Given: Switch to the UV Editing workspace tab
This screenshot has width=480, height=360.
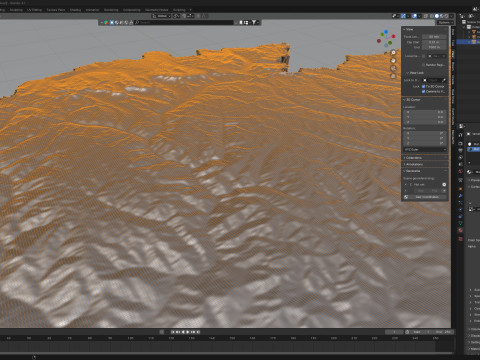Looking at the screenshot, I should pyautogui.click(x=35, y=10).
